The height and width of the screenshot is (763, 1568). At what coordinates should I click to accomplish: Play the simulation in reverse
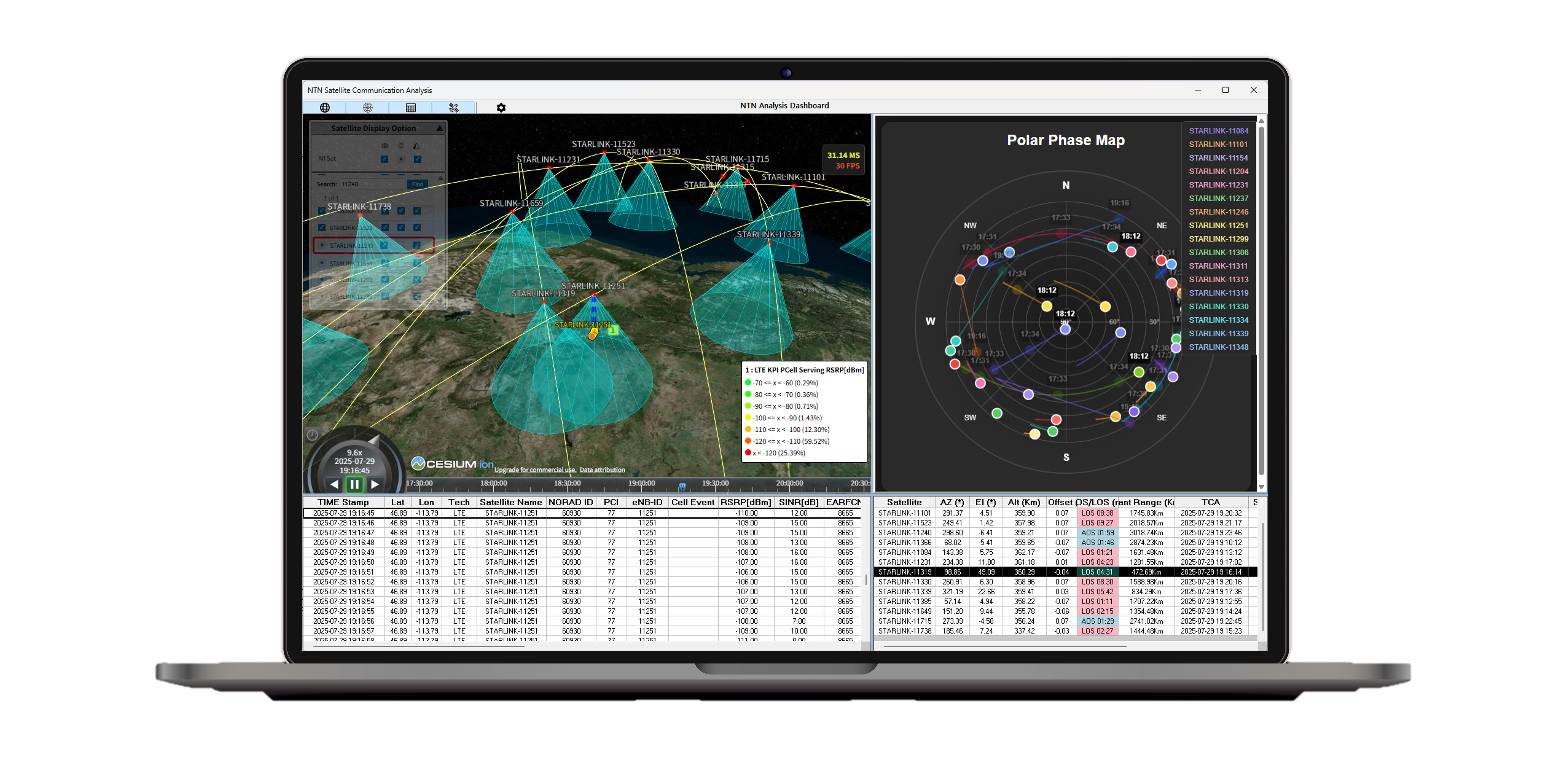coord(334,485)
